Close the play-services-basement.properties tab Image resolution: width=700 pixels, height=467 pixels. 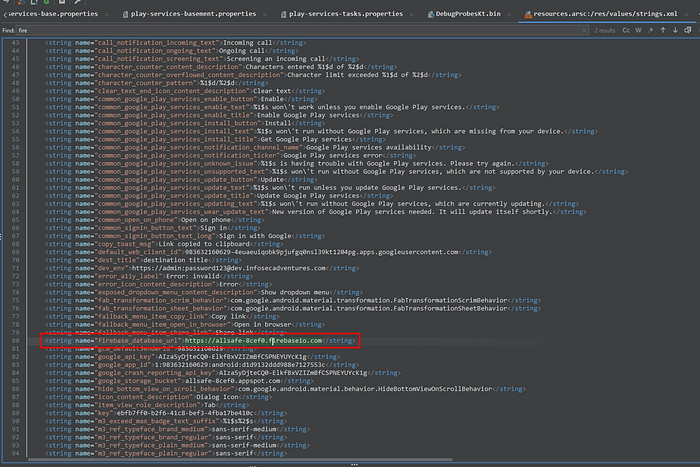click(x=265, y=14)
